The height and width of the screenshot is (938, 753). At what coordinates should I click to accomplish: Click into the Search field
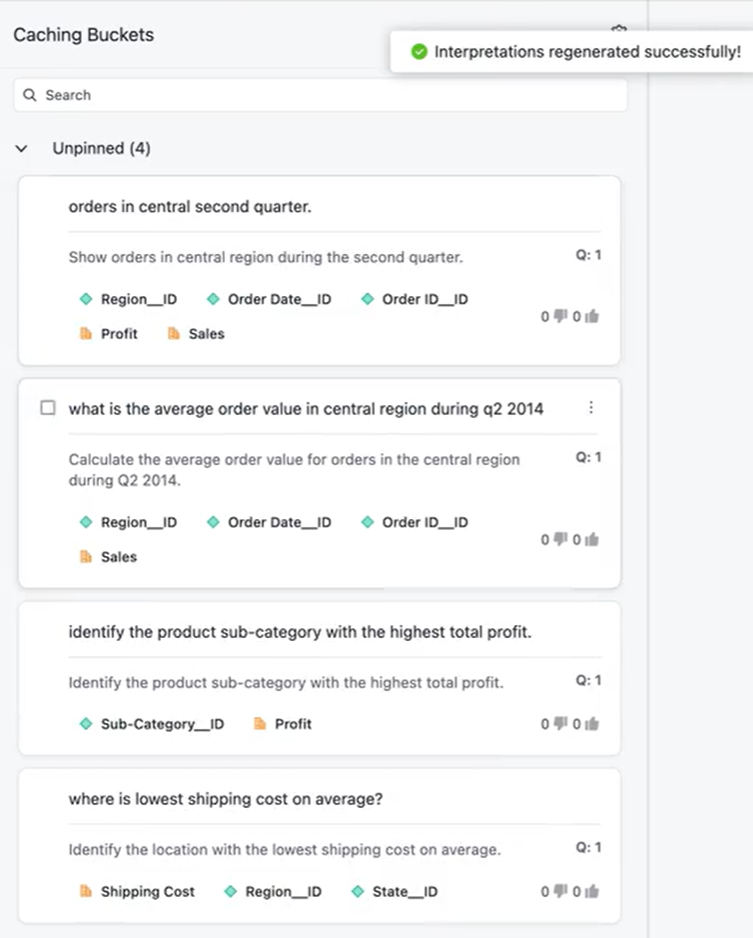(320, 95)
